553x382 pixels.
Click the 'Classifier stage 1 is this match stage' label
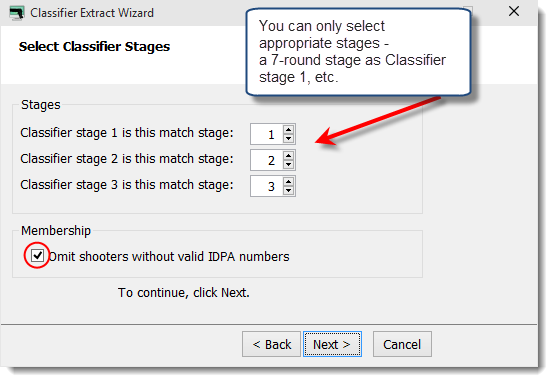pyautogui.click(x=127, y=133)
